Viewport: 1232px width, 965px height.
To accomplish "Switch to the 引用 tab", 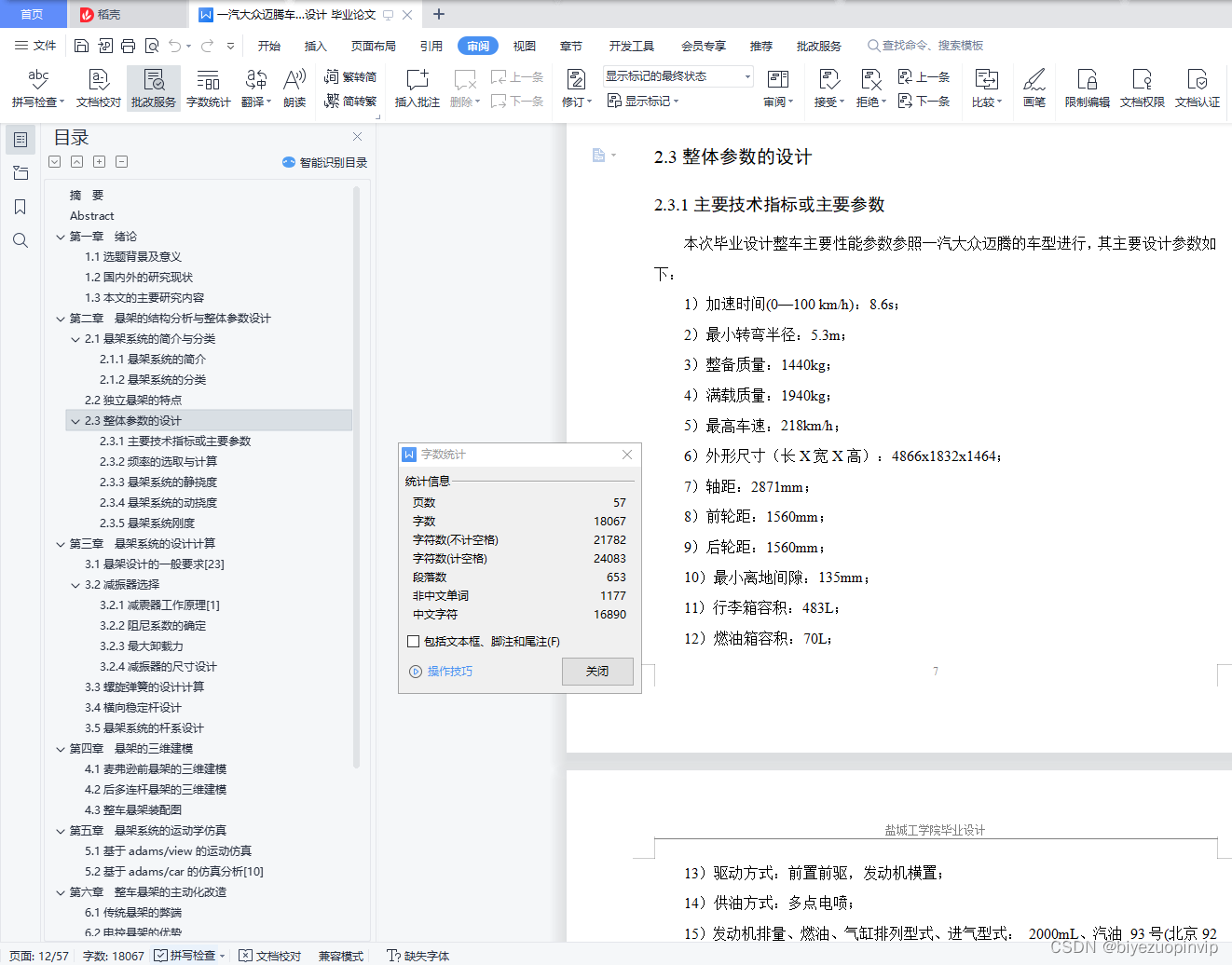I will coord(431,46).
